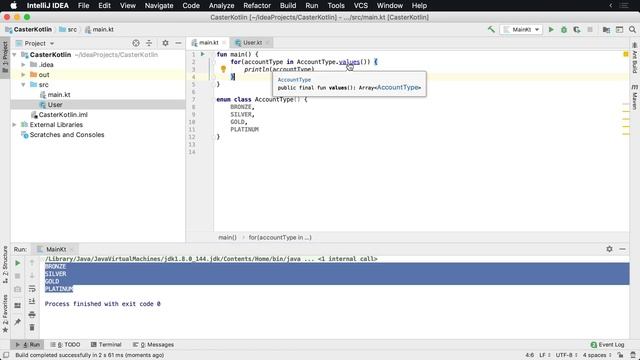Switch to the User.kt editor tab

[x=252, y=42]
